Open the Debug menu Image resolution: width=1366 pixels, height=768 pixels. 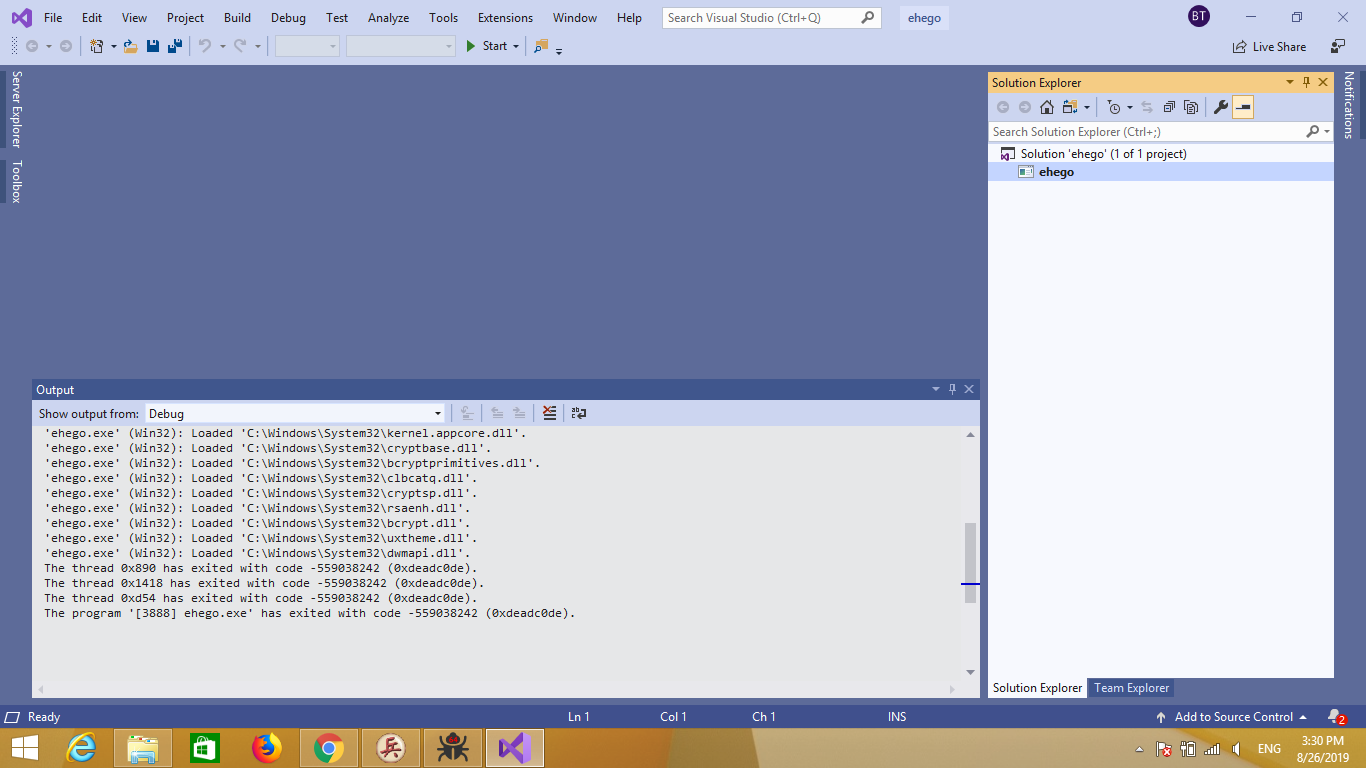288,18
